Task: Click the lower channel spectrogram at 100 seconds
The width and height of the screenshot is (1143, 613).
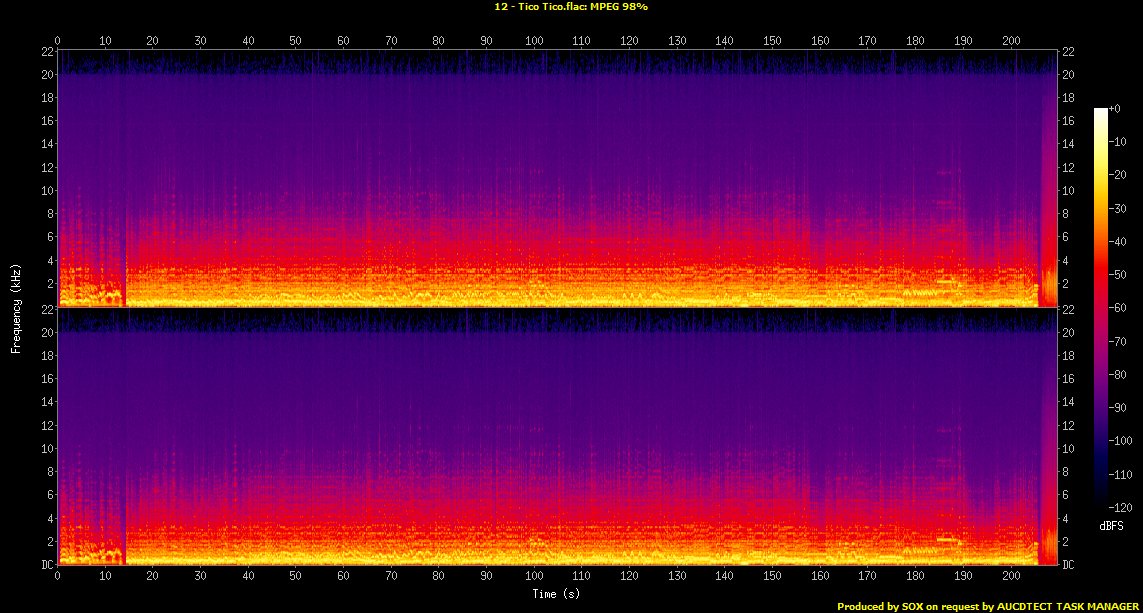Action: click(534, 450)
